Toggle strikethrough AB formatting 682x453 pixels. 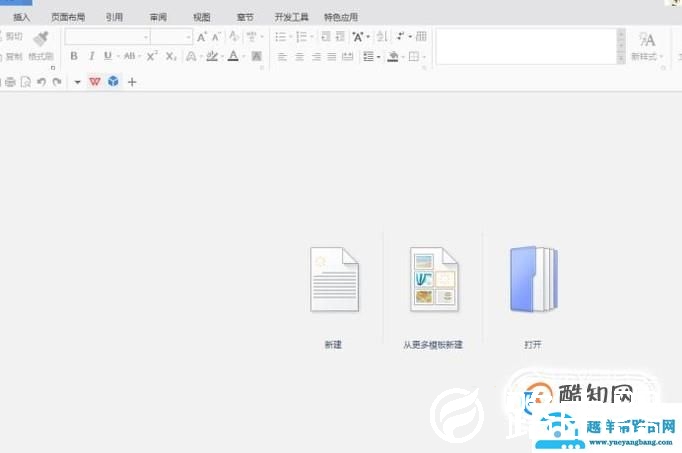coord(130,56)
